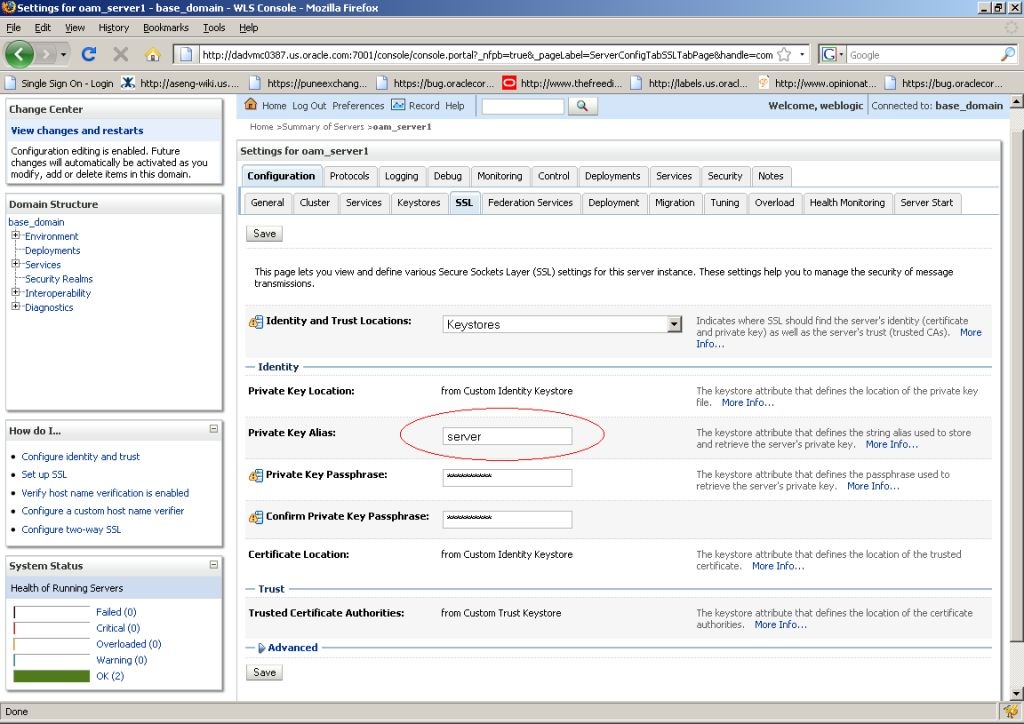Expand the Environment tree node
This screenshot has width=1024, height=724.
coord(16,236)
